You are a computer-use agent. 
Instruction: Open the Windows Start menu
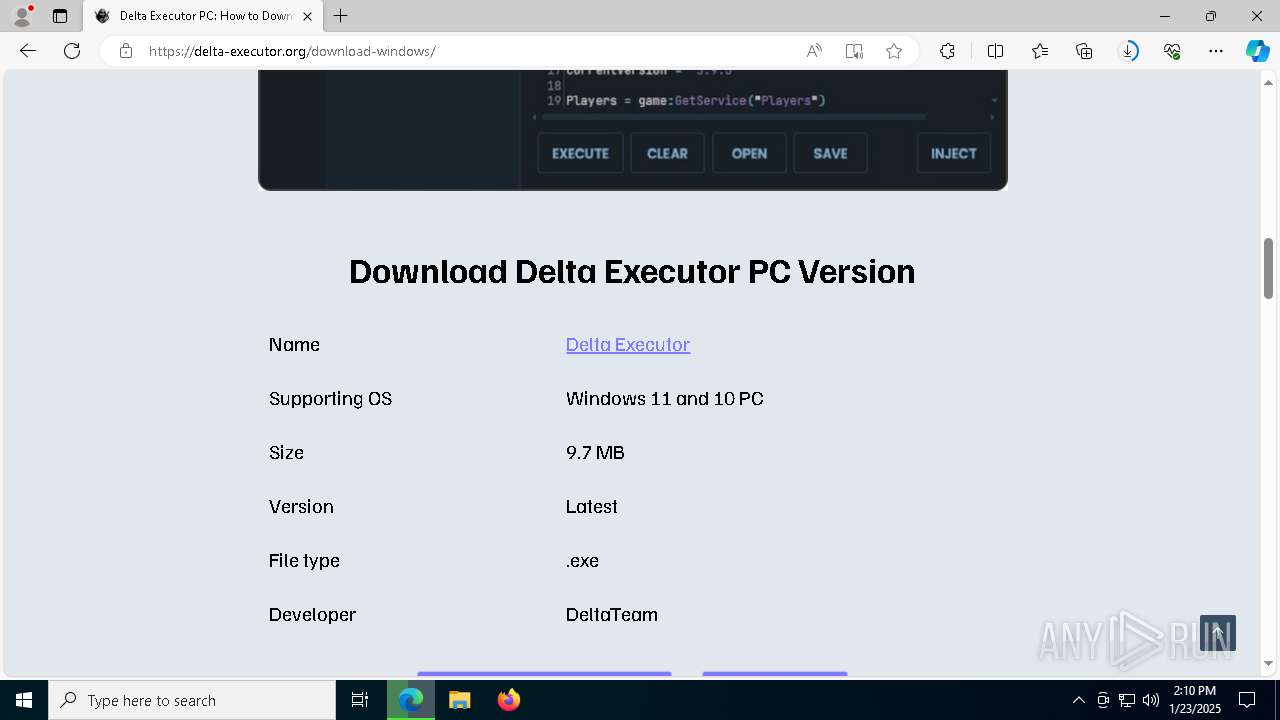point(24,700)
